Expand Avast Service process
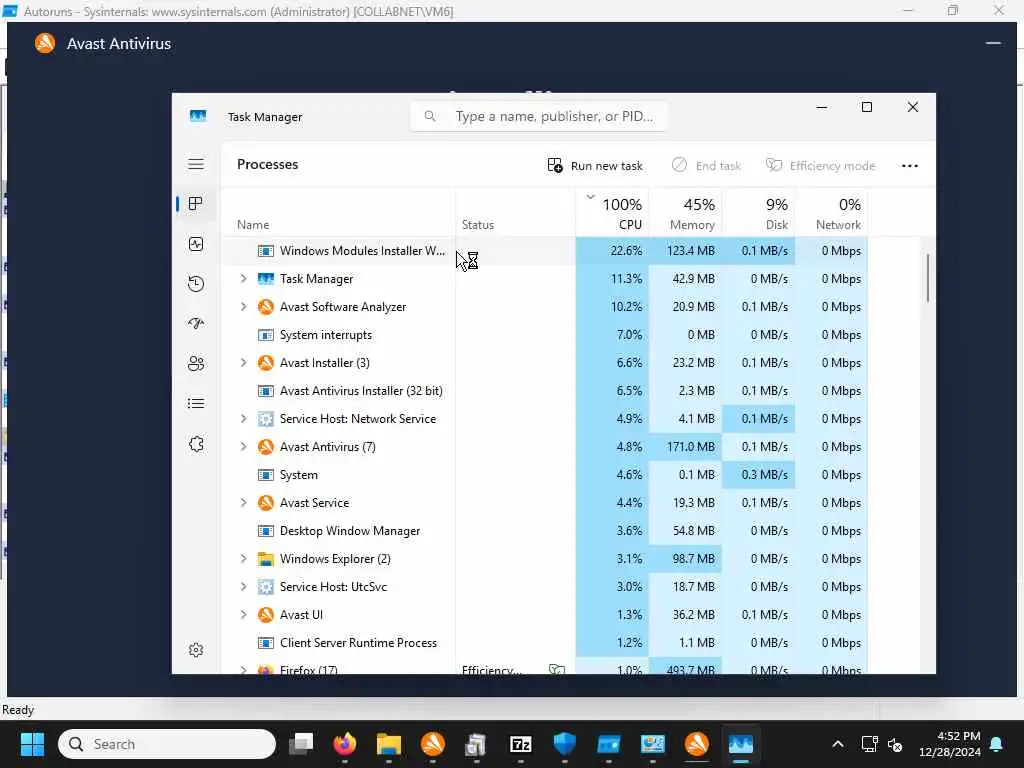Viewport: 1024px width, 768px height. pyautogui.click(x=244, y=503)
